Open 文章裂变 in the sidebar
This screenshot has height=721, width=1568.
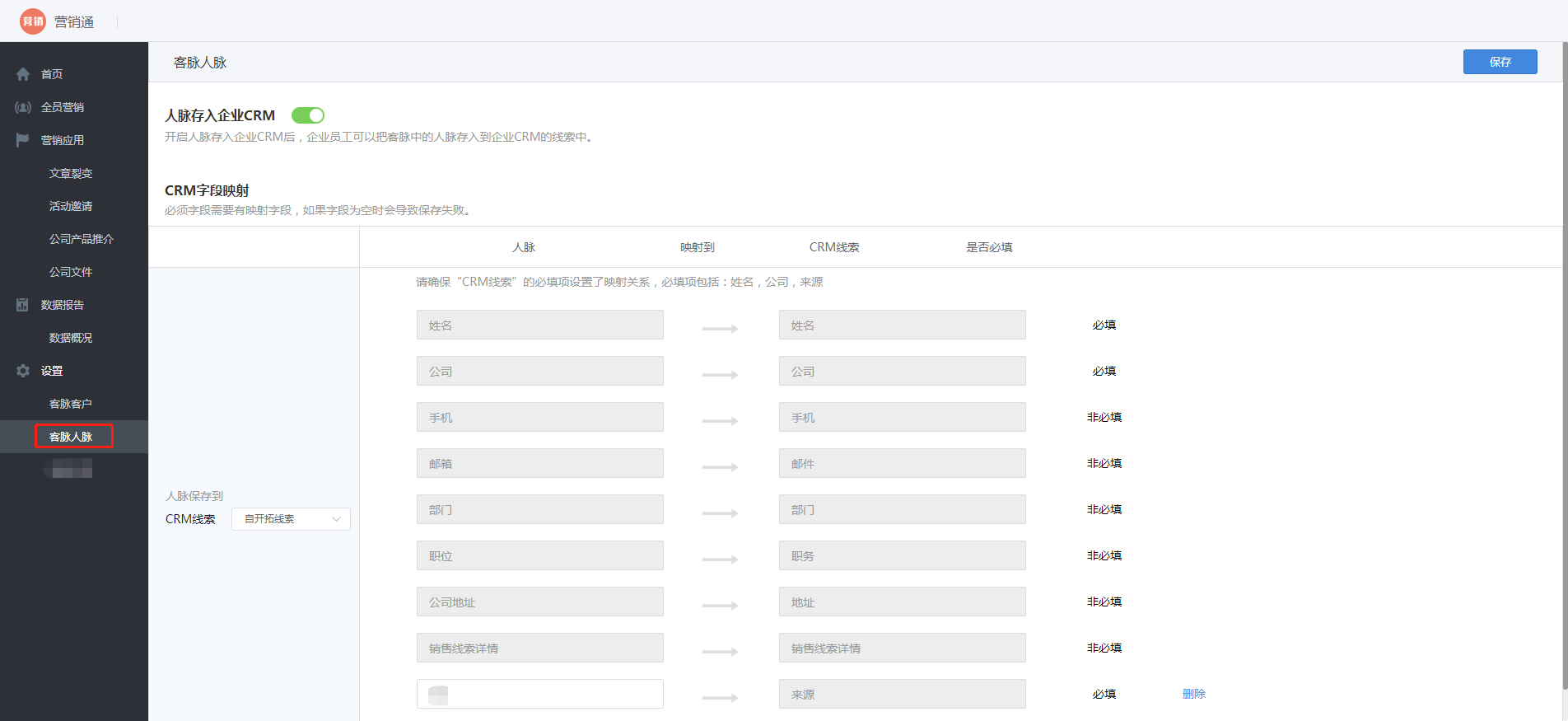(71, 173)
